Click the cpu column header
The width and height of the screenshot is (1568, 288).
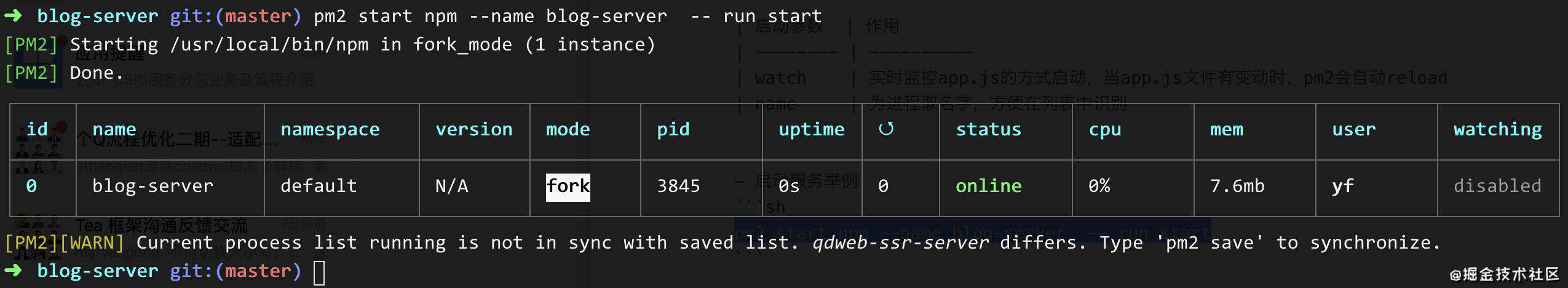(x=1105, y=130)
